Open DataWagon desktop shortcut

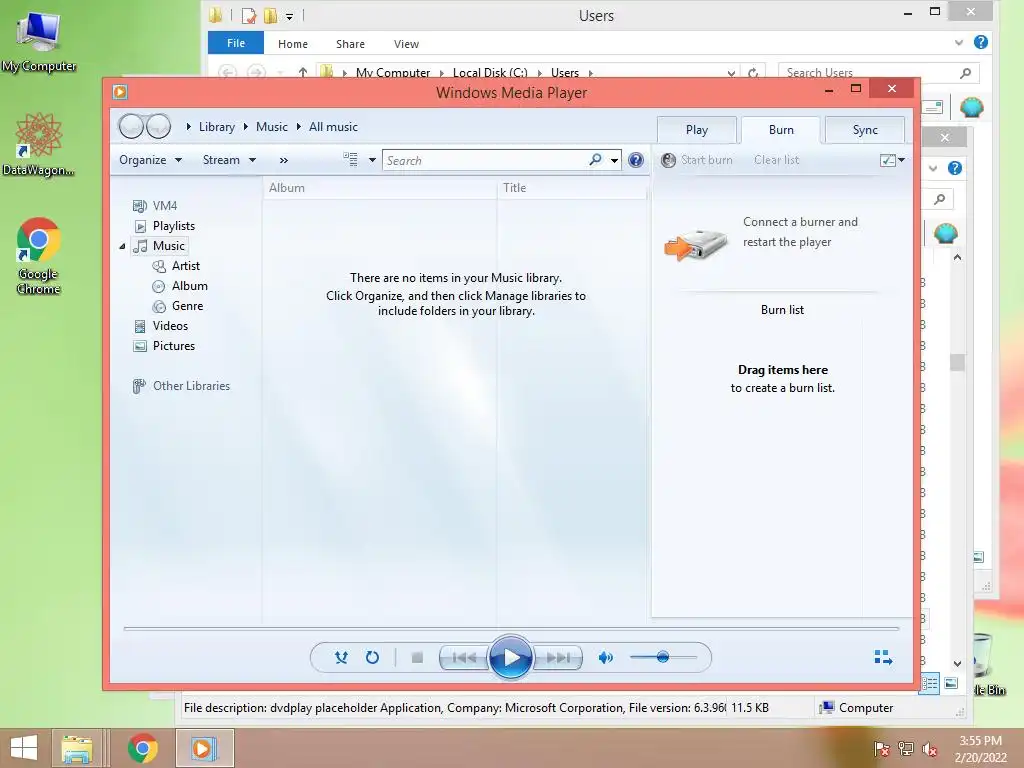39,144
